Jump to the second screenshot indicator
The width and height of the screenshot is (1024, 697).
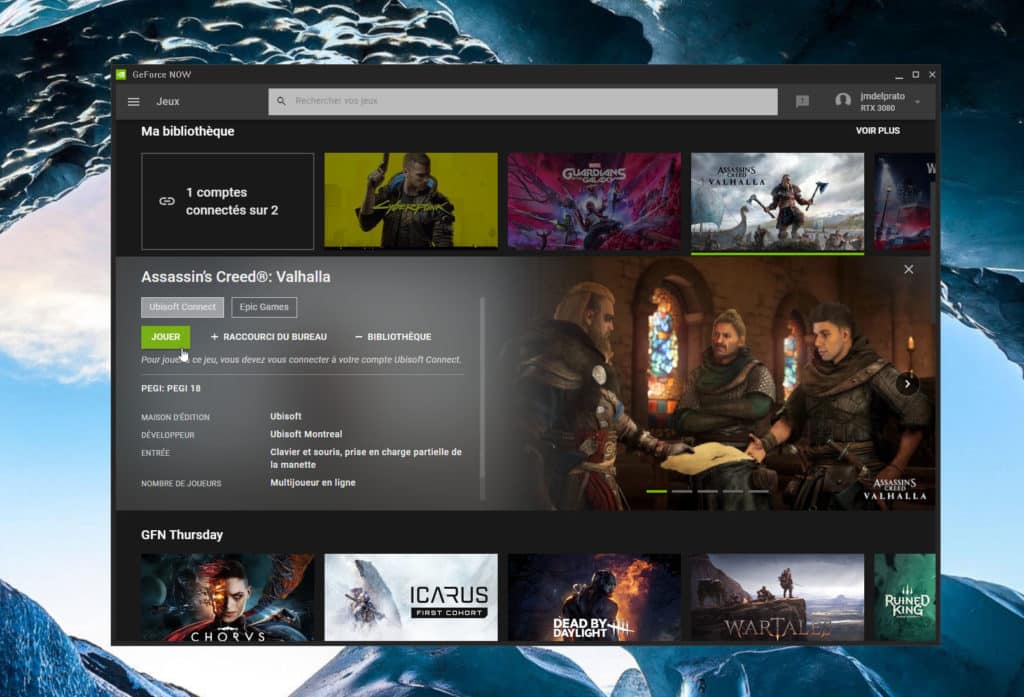(682, 491)
